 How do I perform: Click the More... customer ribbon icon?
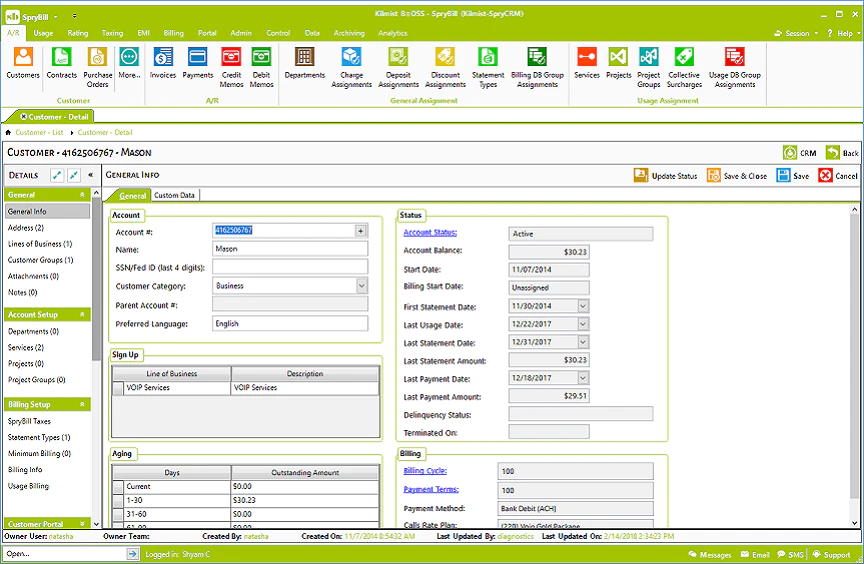pyautogui.click(x=129, y=63)
